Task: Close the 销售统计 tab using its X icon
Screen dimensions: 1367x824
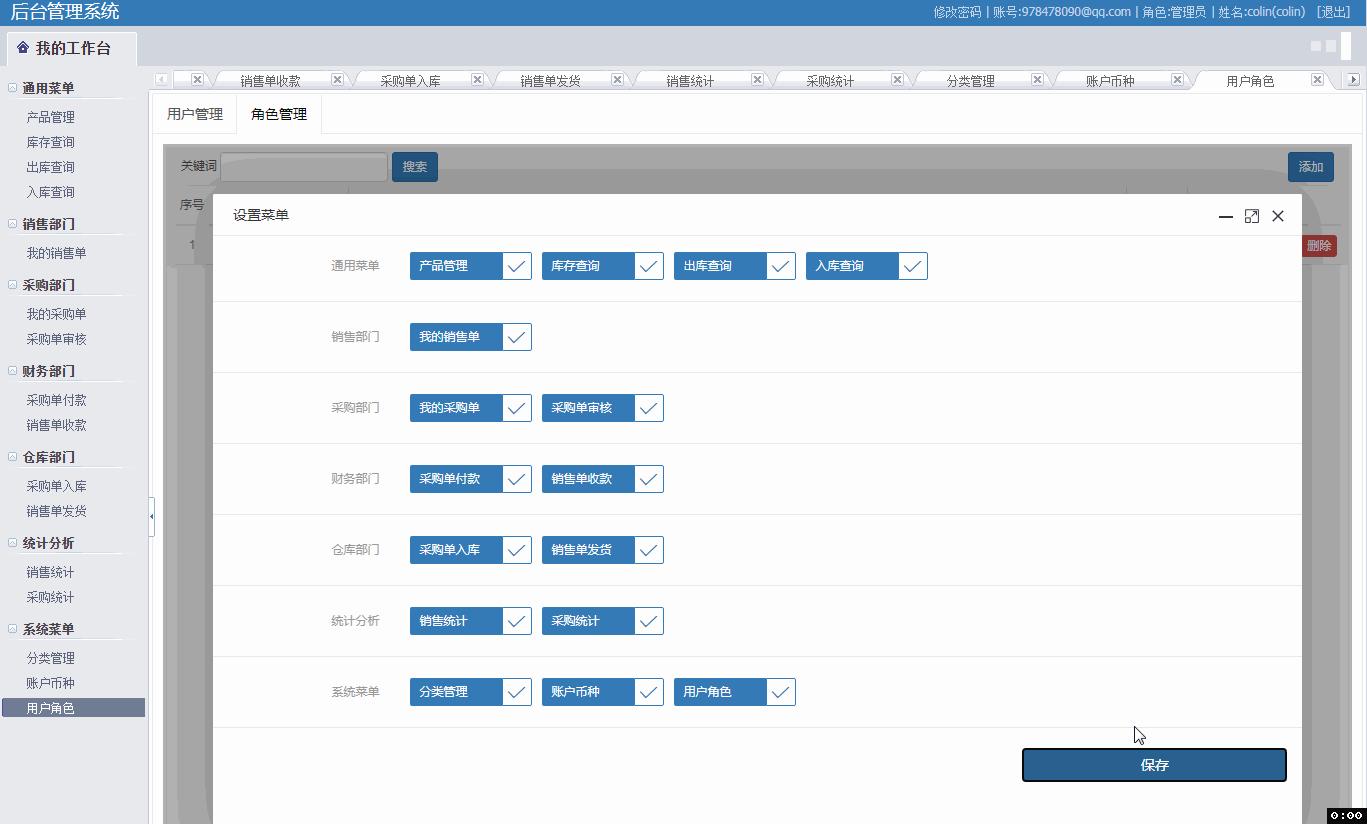Action: pos(757,80)
